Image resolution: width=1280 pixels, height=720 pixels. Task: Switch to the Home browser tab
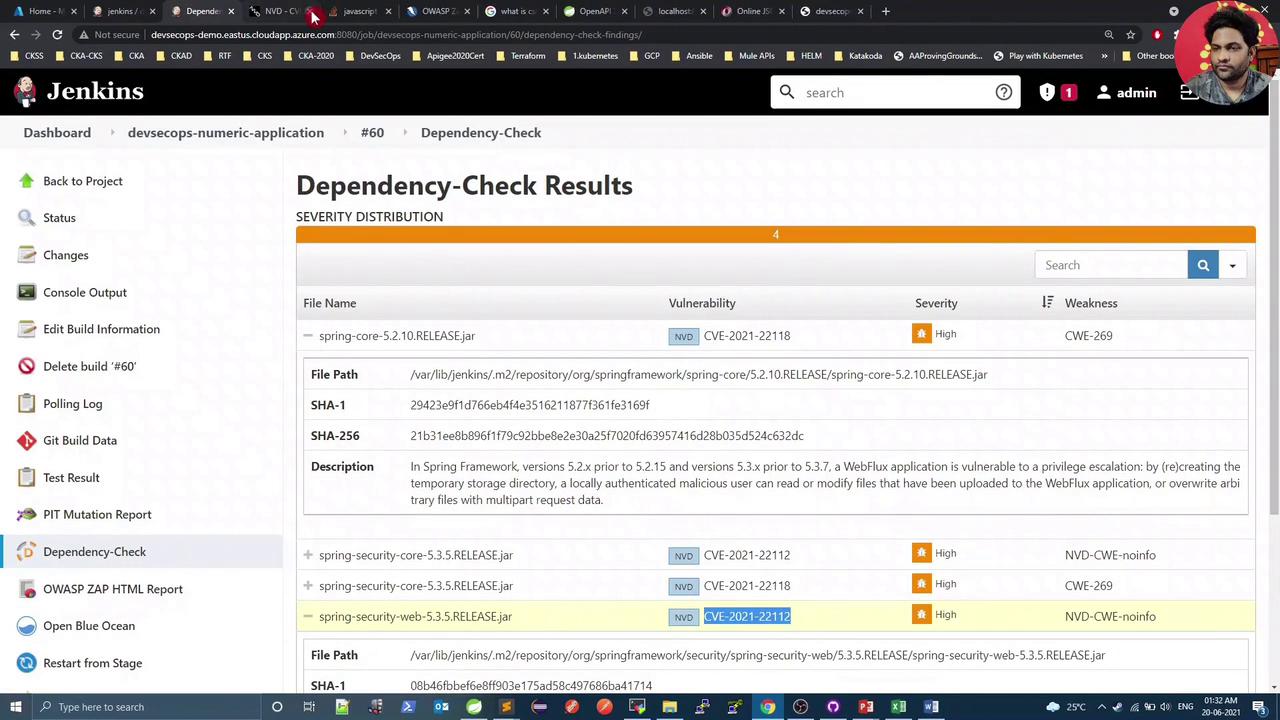tap(46, 11)
